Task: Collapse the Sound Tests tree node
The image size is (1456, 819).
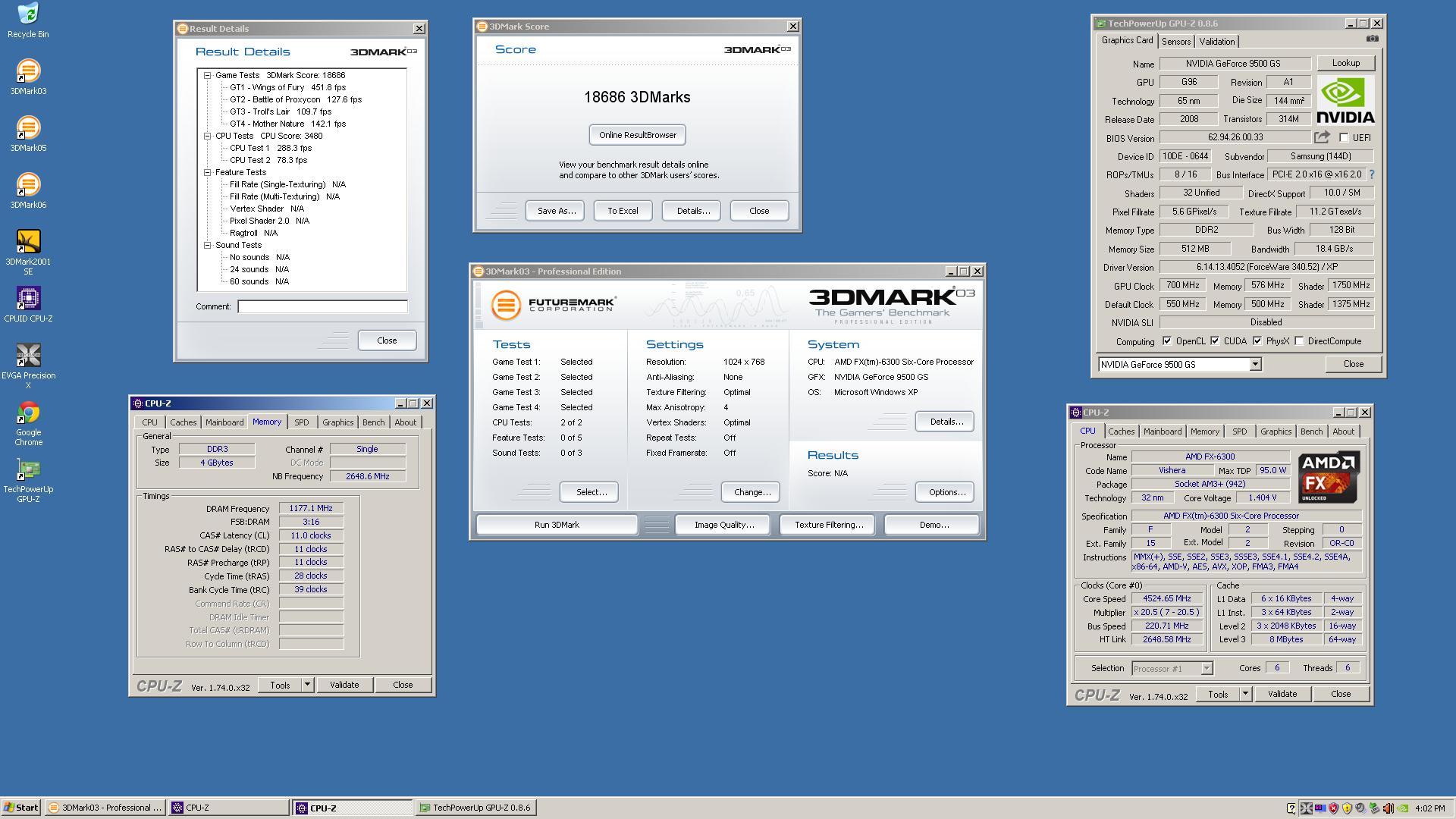Action: click(207, 245)
